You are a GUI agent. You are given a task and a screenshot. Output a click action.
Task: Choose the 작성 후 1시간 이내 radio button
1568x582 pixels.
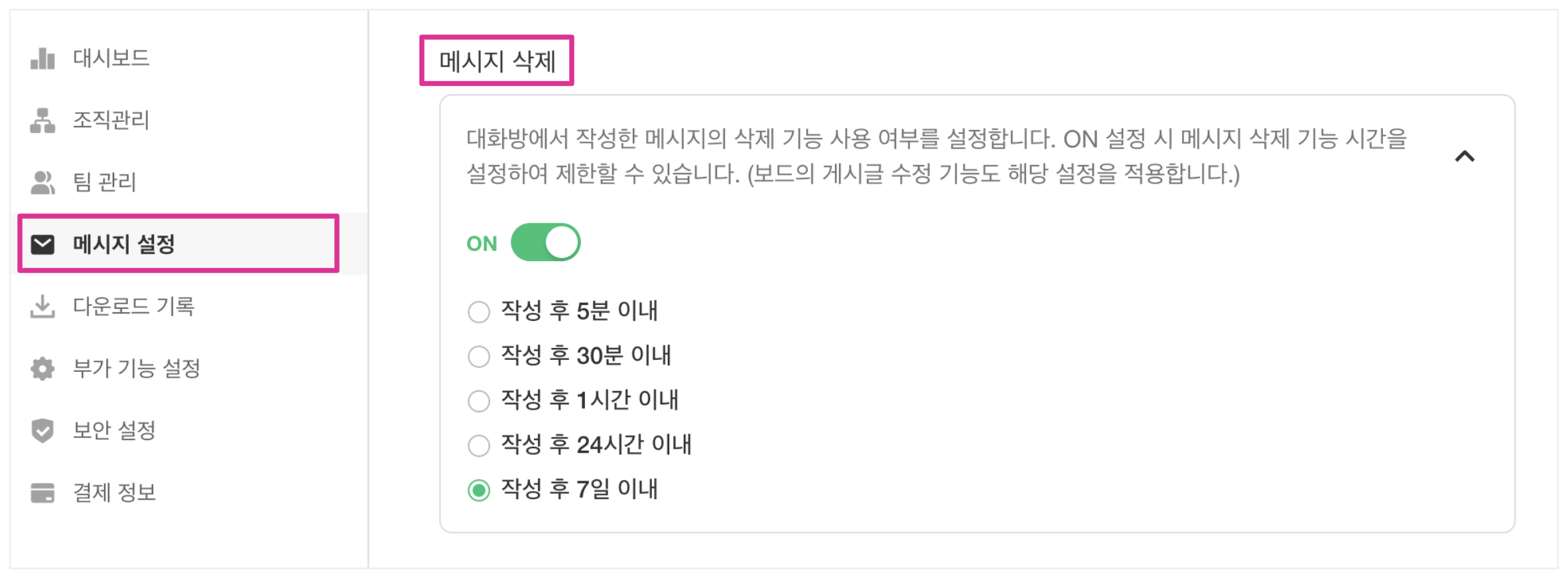(478, 400)
